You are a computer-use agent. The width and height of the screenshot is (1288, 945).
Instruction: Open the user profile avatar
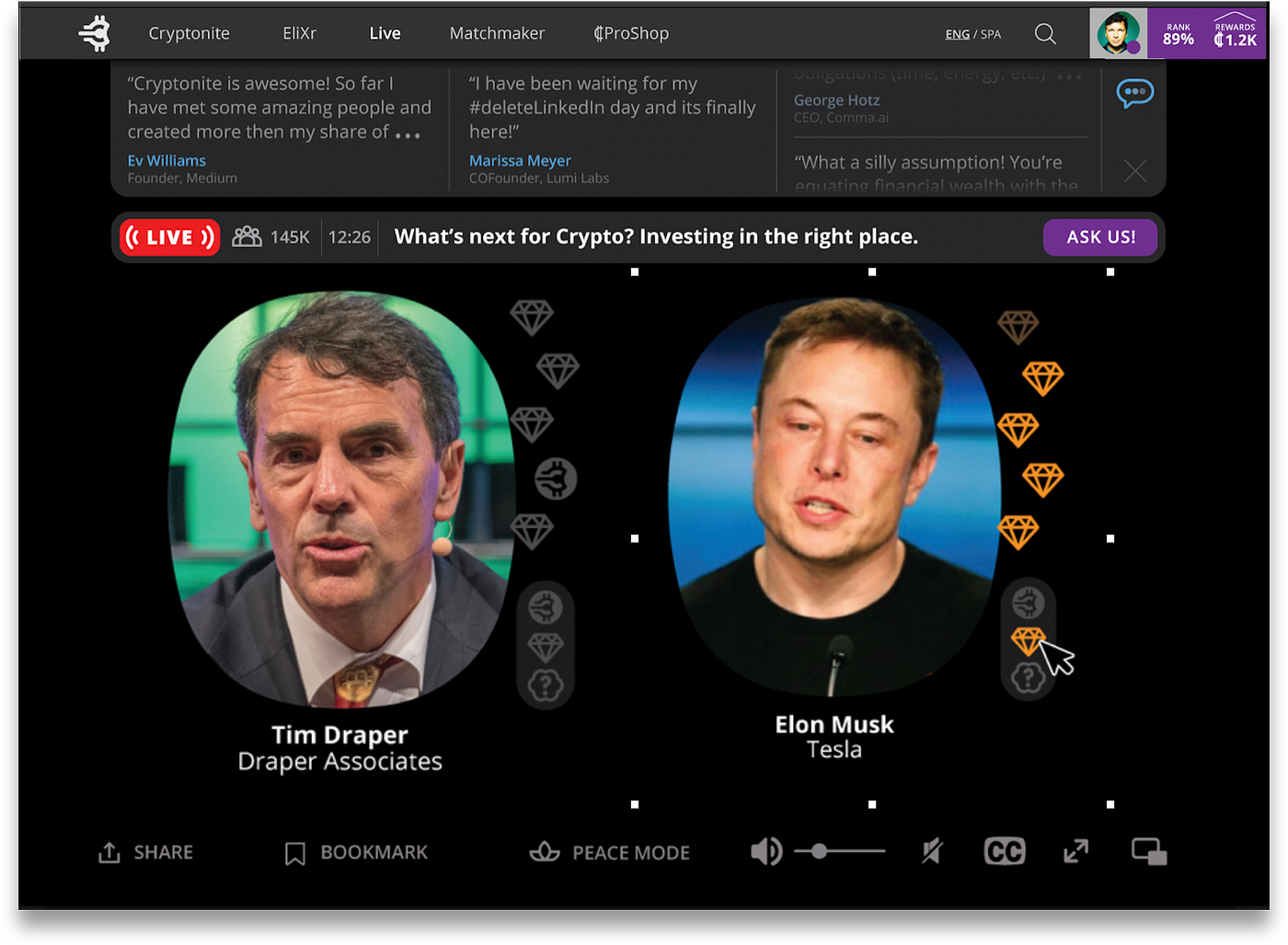tap(1118, 33)
